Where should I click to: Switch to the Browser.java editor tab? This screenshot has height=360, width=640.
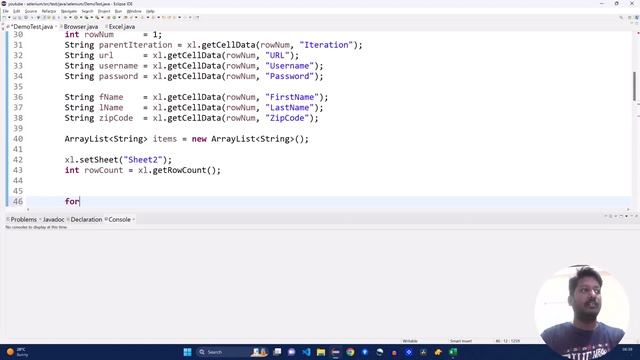[80, 27]
